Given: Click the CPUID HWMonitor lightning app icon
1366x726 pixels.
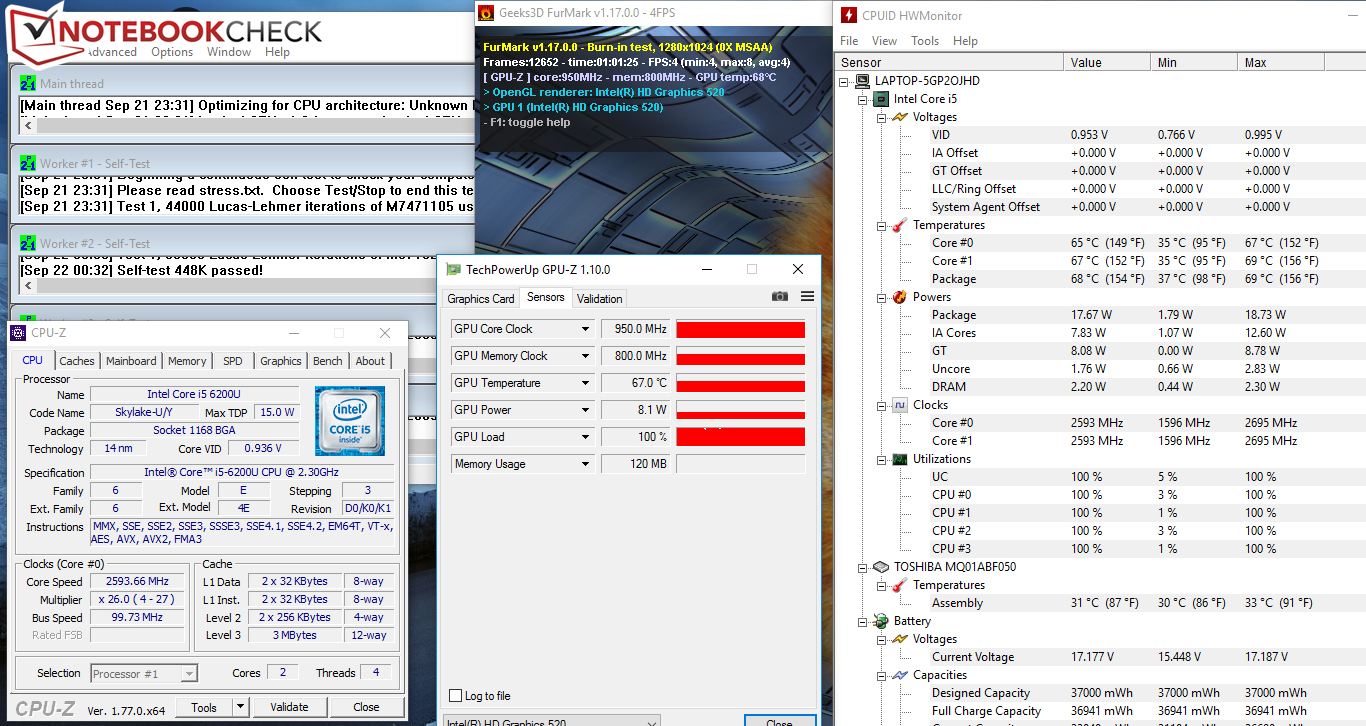Looking at the screenshot, I should [x=849, y=14].
